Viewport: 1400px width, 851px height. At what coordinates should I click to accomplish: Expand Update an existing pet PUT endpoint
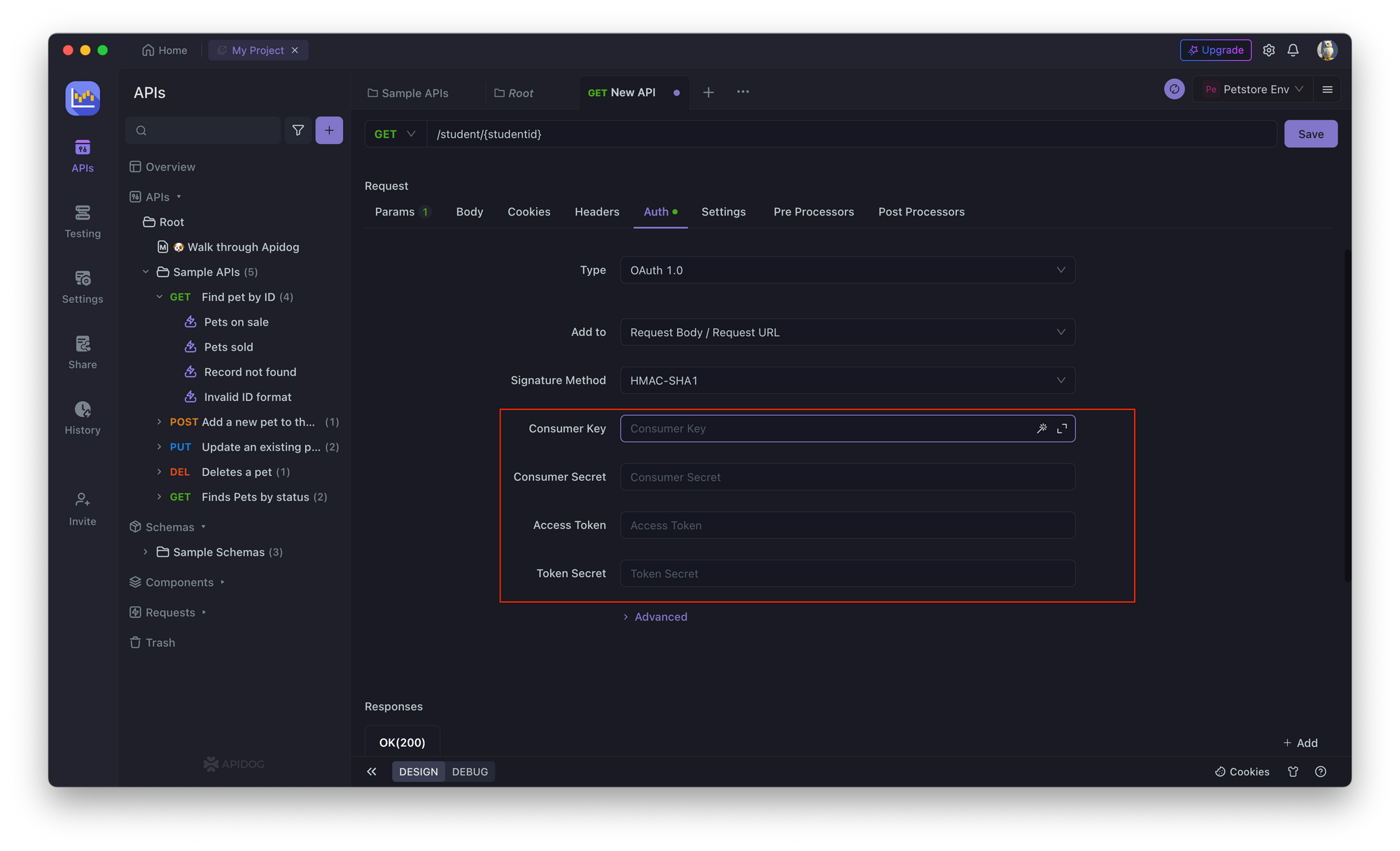point(160,446)
